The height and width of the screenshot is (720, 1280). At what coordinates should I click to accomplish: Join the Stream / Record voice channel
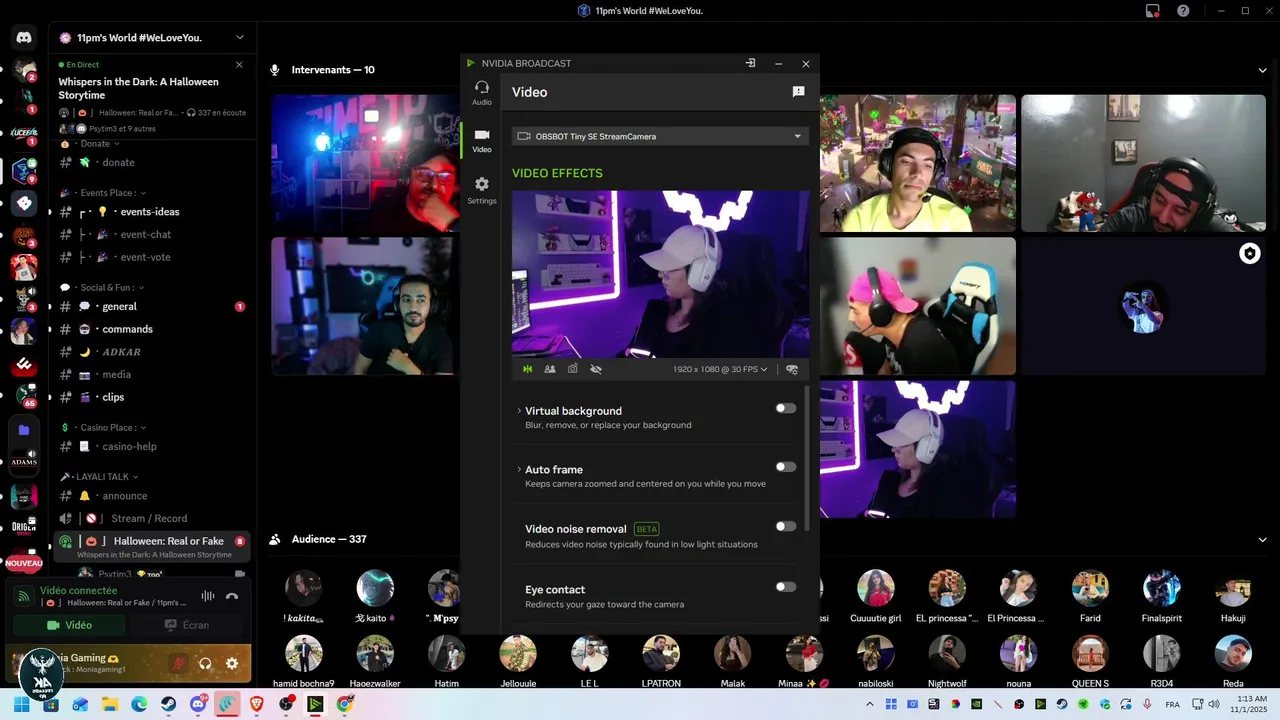[150, 518]
